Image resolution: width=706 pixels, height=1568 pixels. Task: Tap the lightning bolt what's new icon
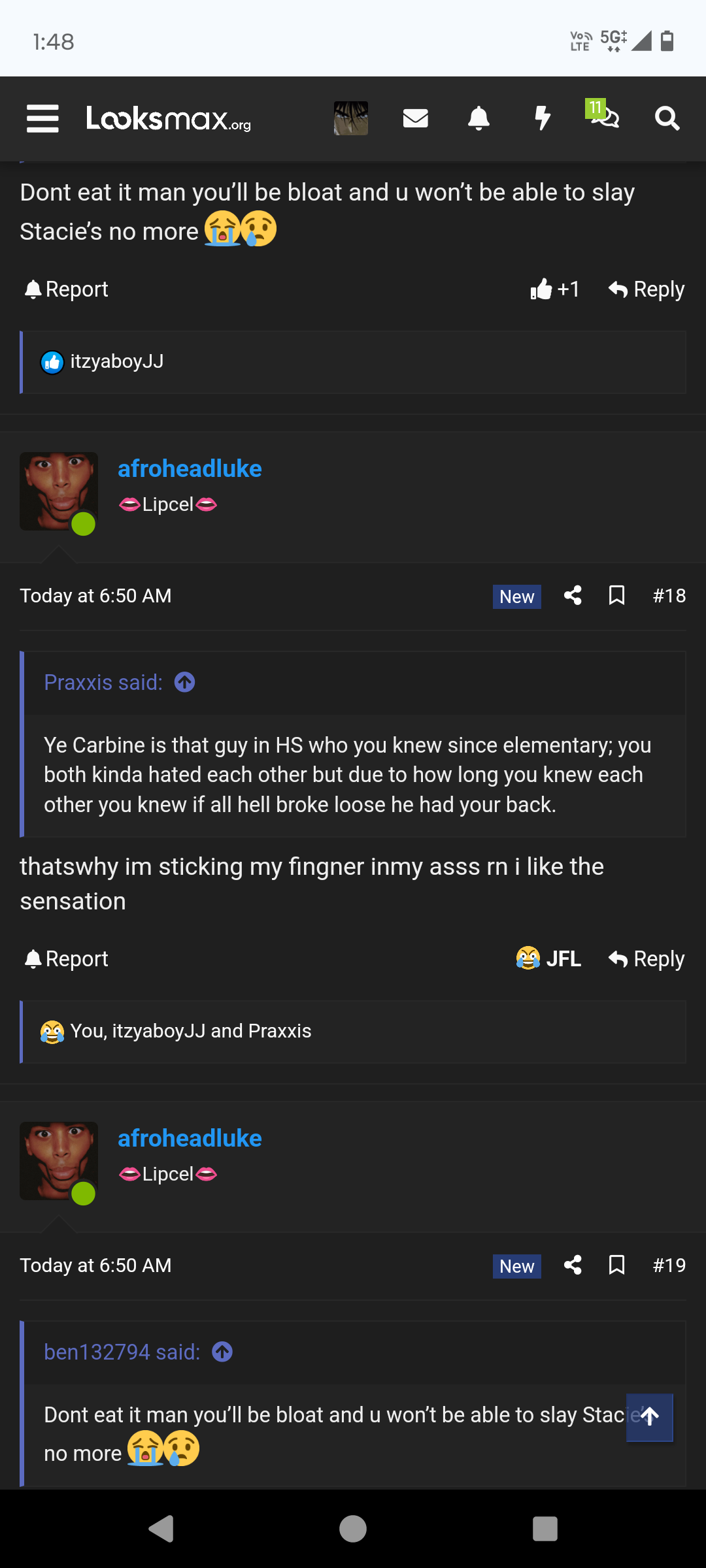coord(543,118)
